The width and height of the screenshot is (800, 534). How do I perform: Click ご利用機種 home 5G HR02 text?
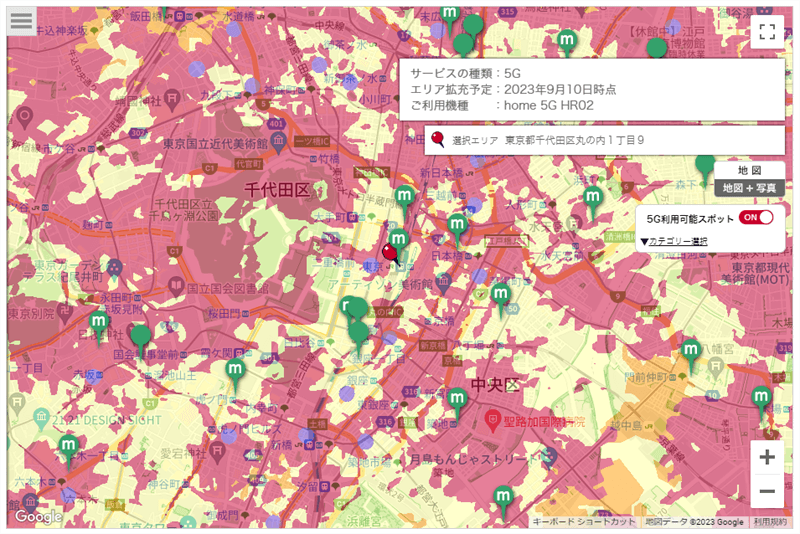click(502, 106)
